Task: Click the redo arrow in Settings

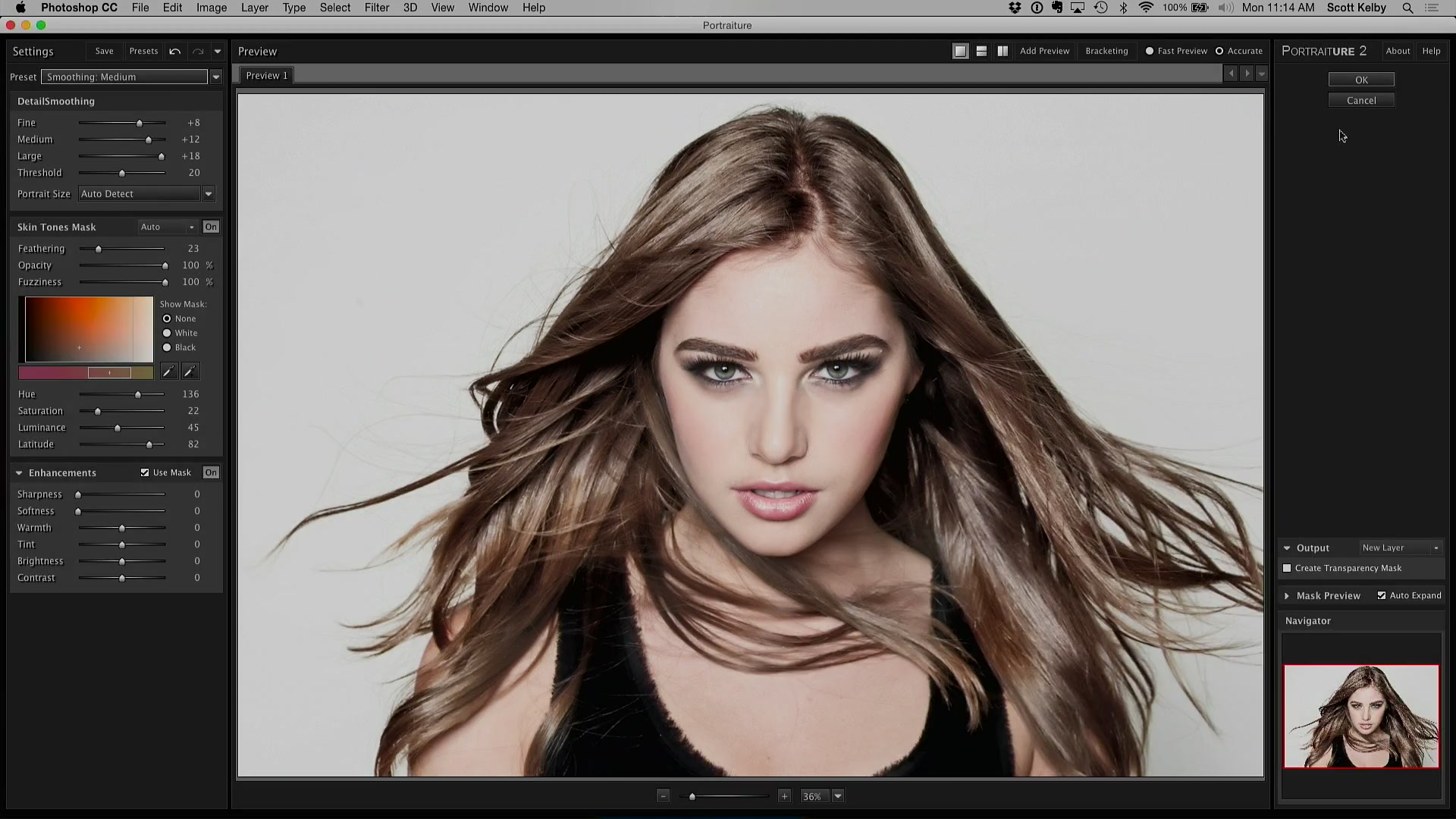Action: coord(198,52)
